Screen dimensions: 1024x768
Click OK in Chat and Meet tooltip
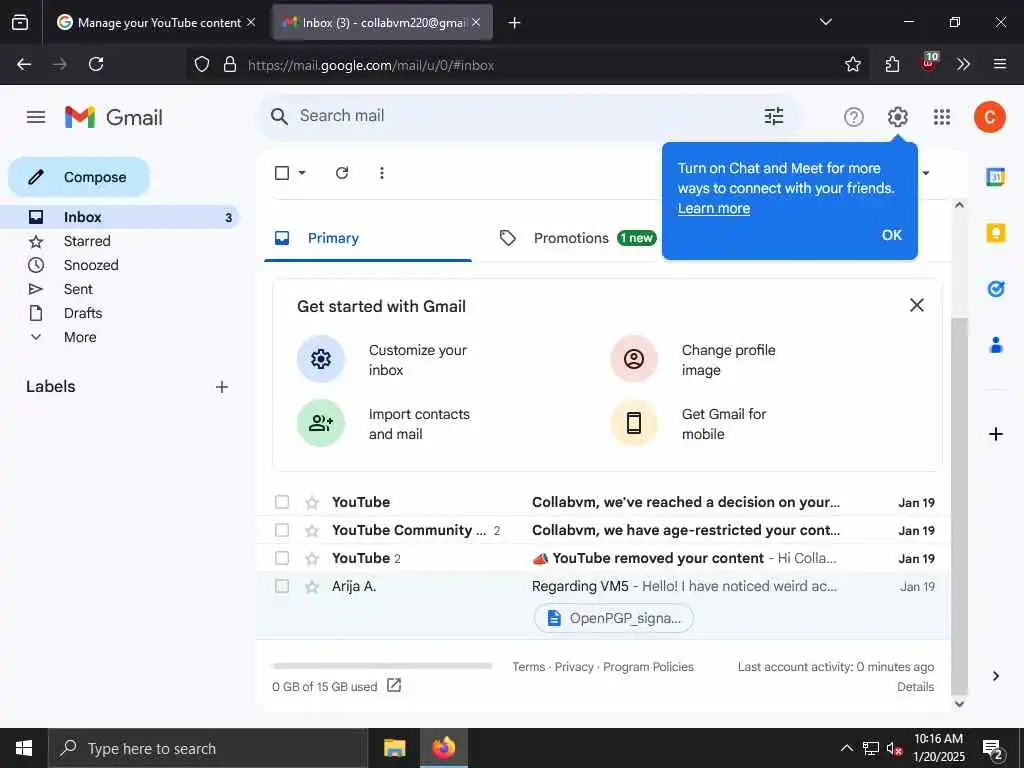click(x=891, y=235)
